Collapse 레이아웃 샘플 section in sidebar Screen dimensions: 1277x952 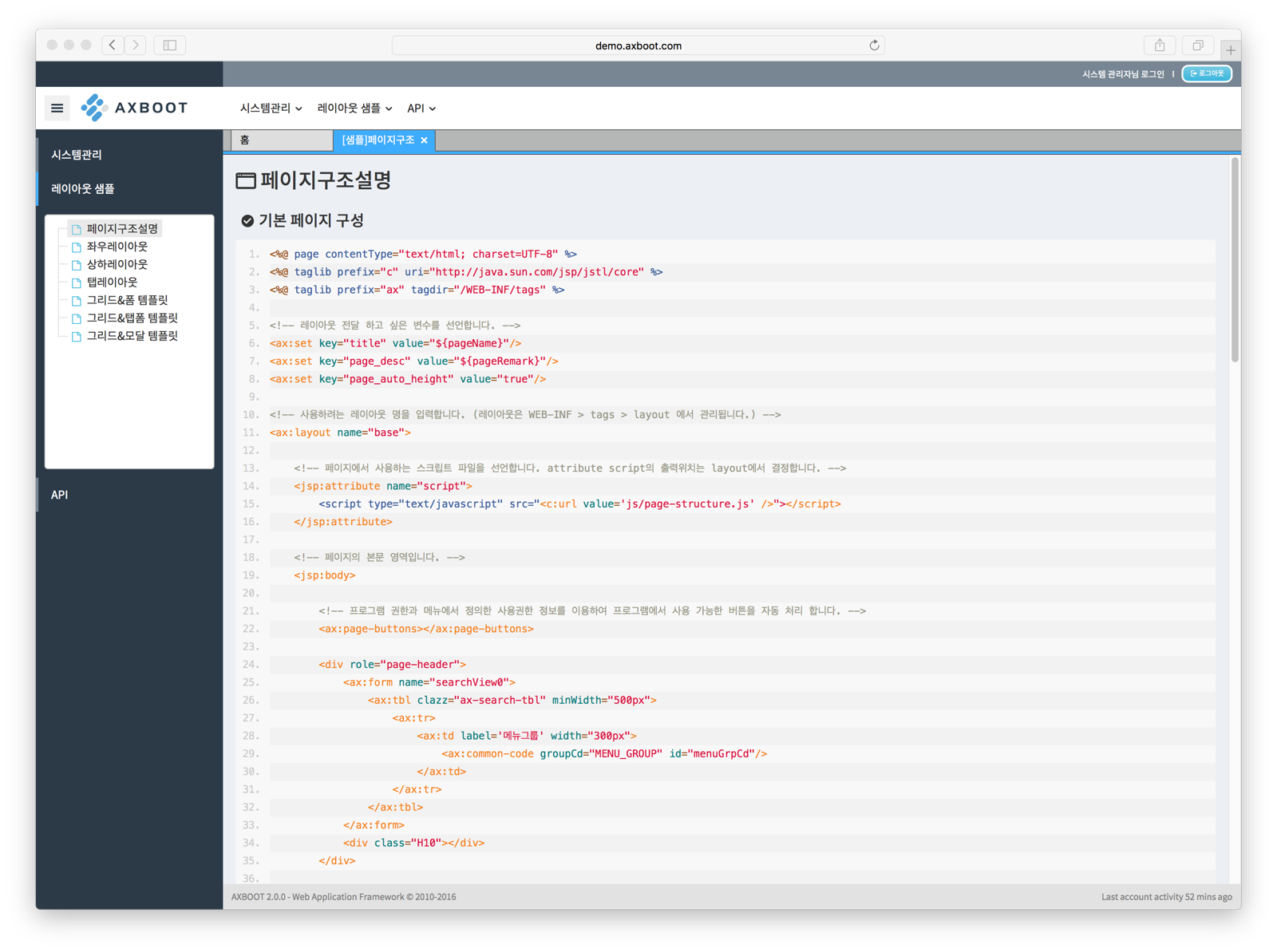[x=129, y=189]
